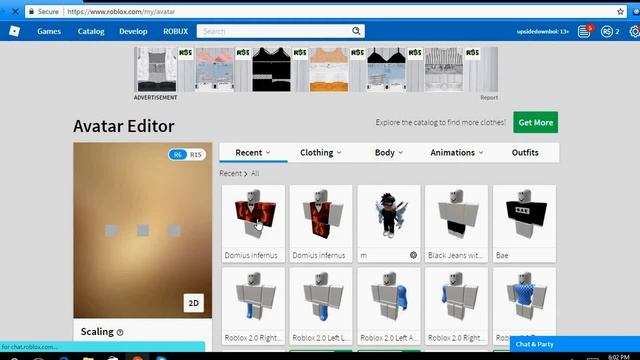Click the Scaling info icon
The width and height of the screenshot is (640, 360).
(x=120, y=332)
